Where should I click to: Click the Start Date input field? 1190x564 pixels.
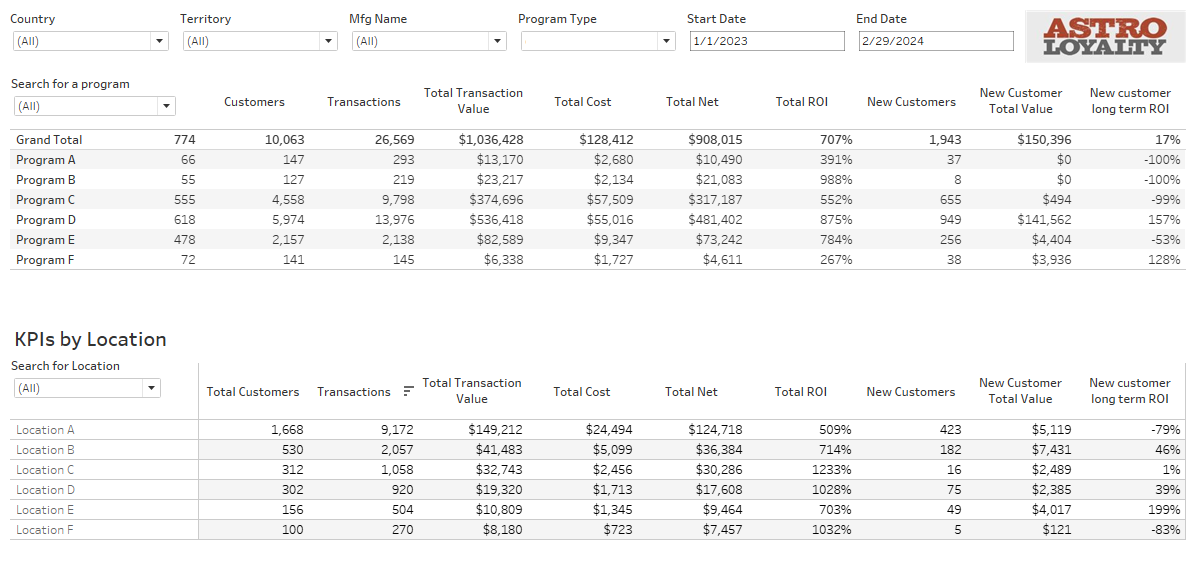pos(766,41)
